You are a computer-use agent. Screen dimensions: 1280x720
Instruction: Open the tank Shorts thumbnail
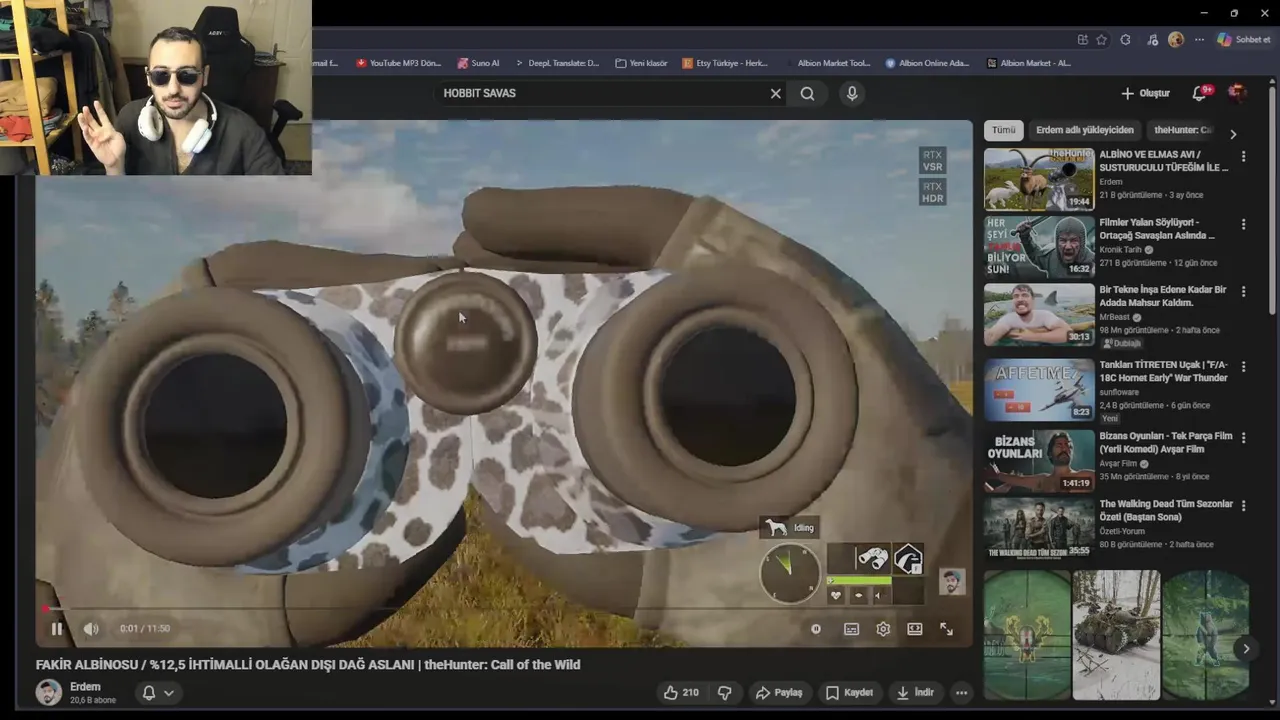pos(1116,635)
